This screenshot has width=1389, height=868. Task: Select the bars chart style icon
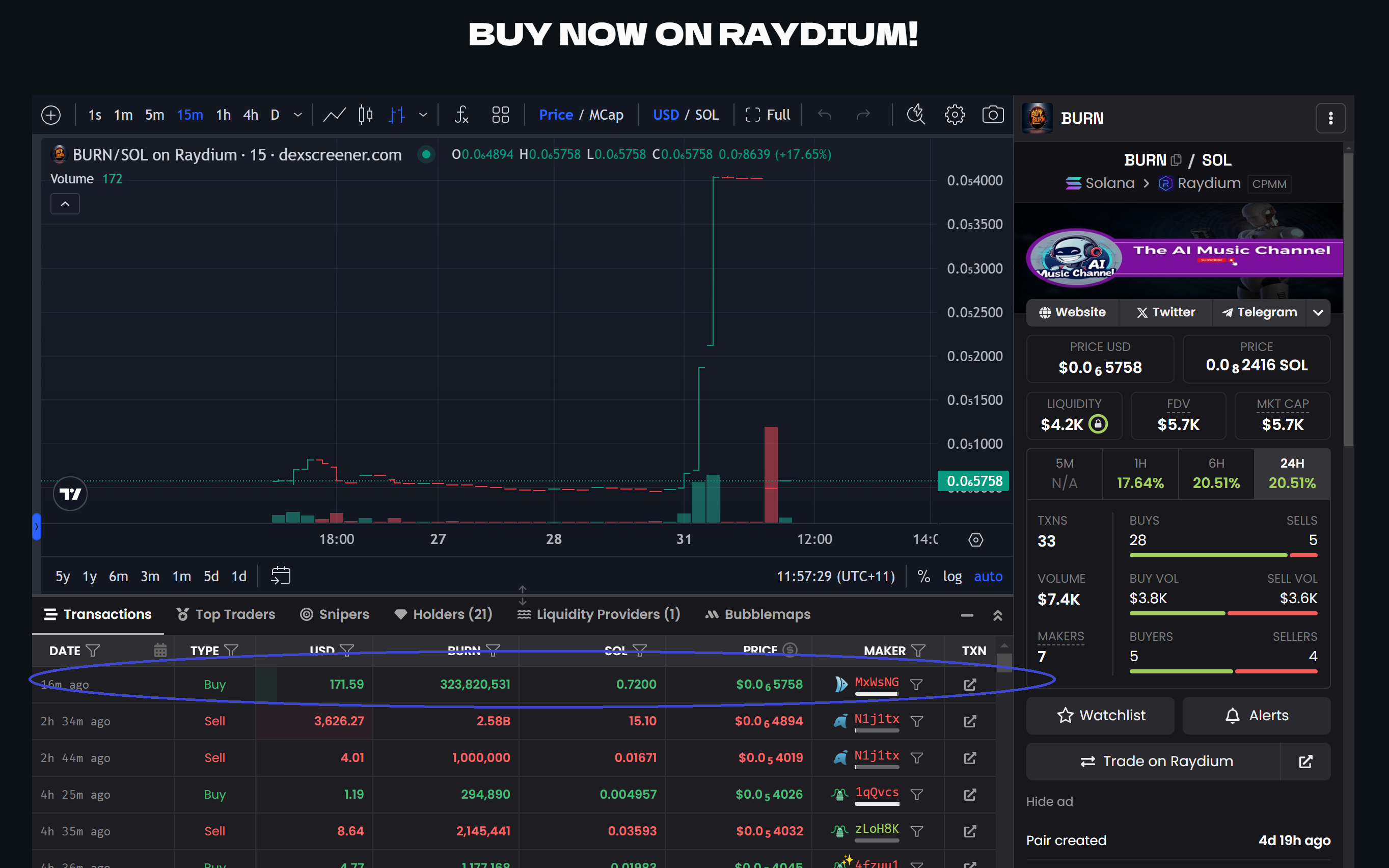pyautogui.click(x=397, y=115)
